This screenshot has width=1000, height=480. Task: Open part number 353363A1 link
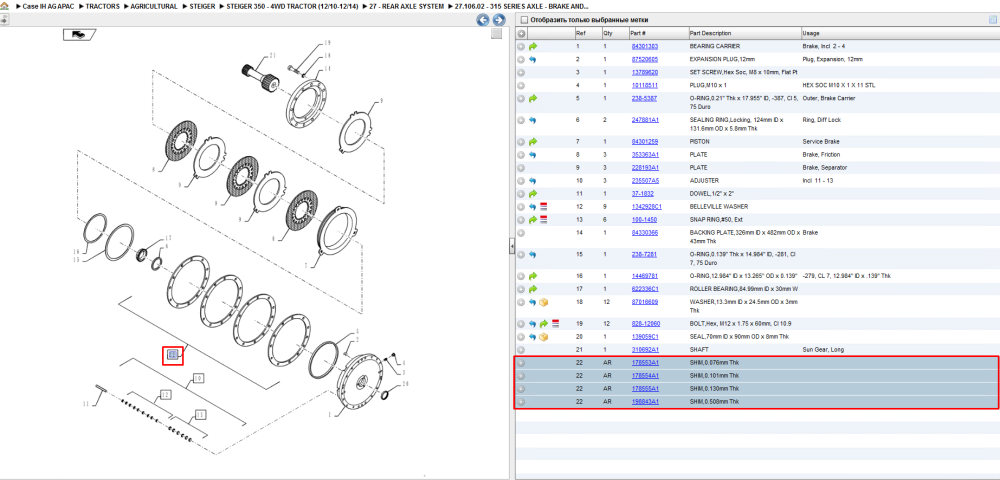[x=645, y=154]
